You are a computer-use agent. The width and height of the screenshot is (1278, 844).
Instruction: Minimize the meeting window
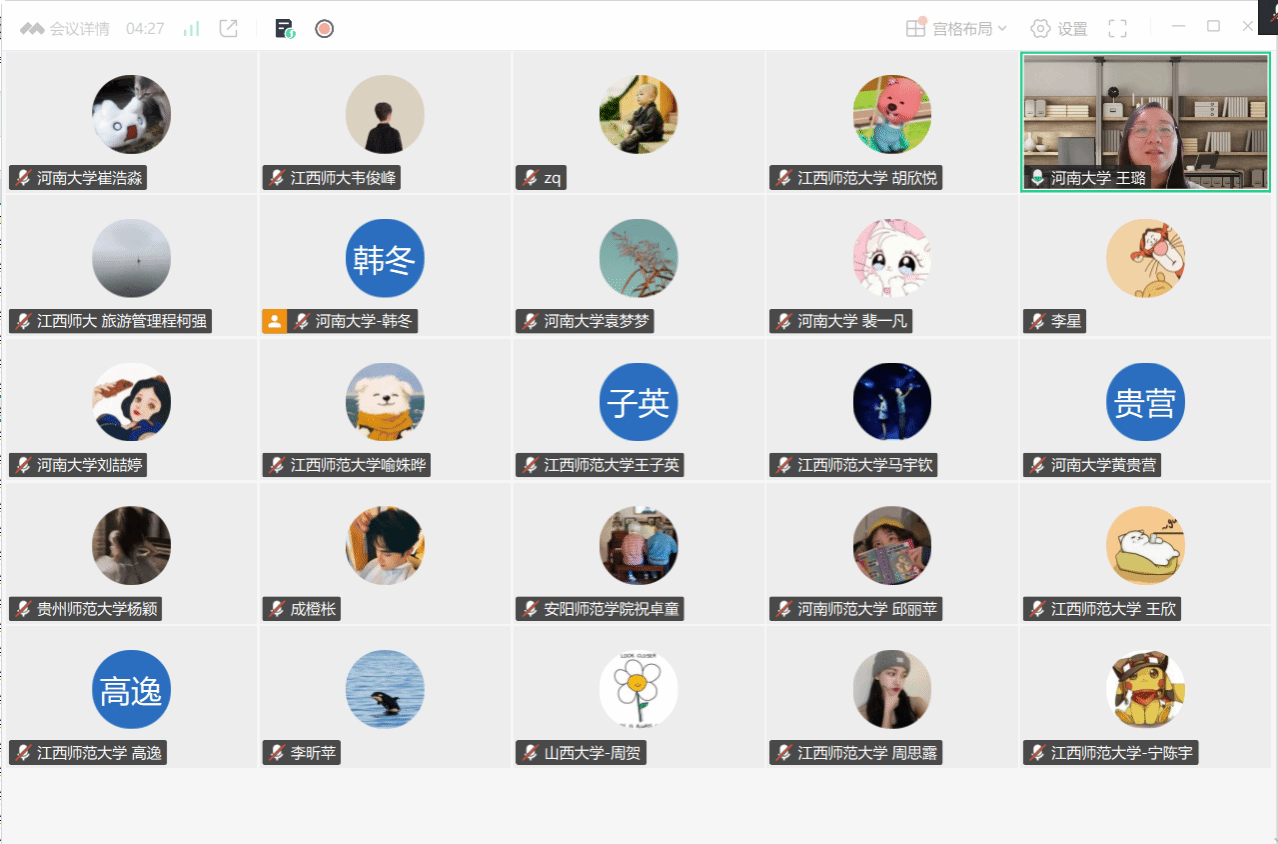click(x=1179, y=27)
